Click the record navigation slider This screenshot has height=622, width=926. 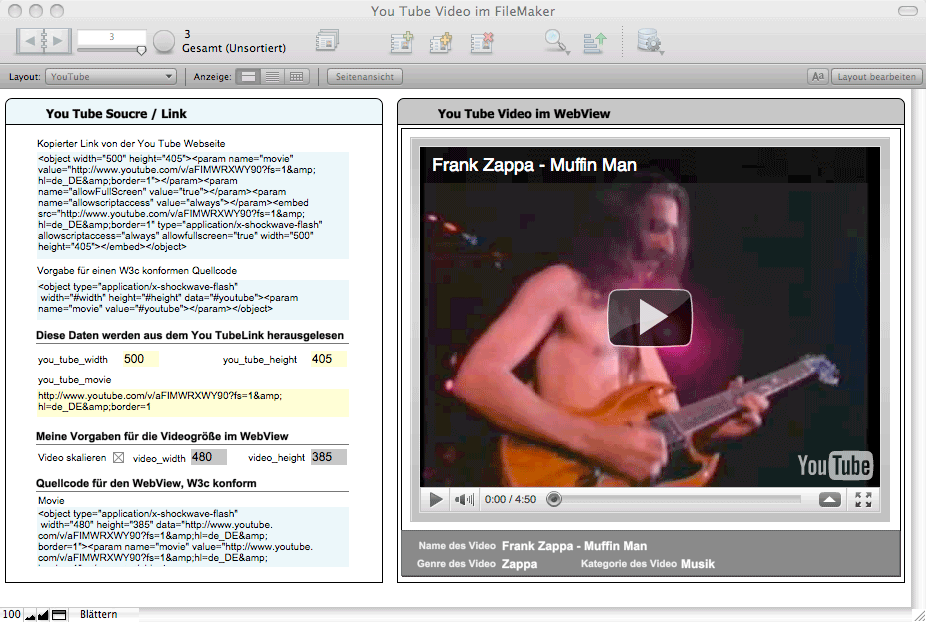click(112, 48)
